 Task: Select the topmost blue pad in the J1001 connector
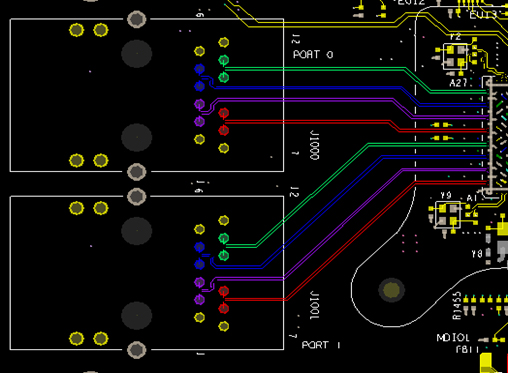[199, 247]
